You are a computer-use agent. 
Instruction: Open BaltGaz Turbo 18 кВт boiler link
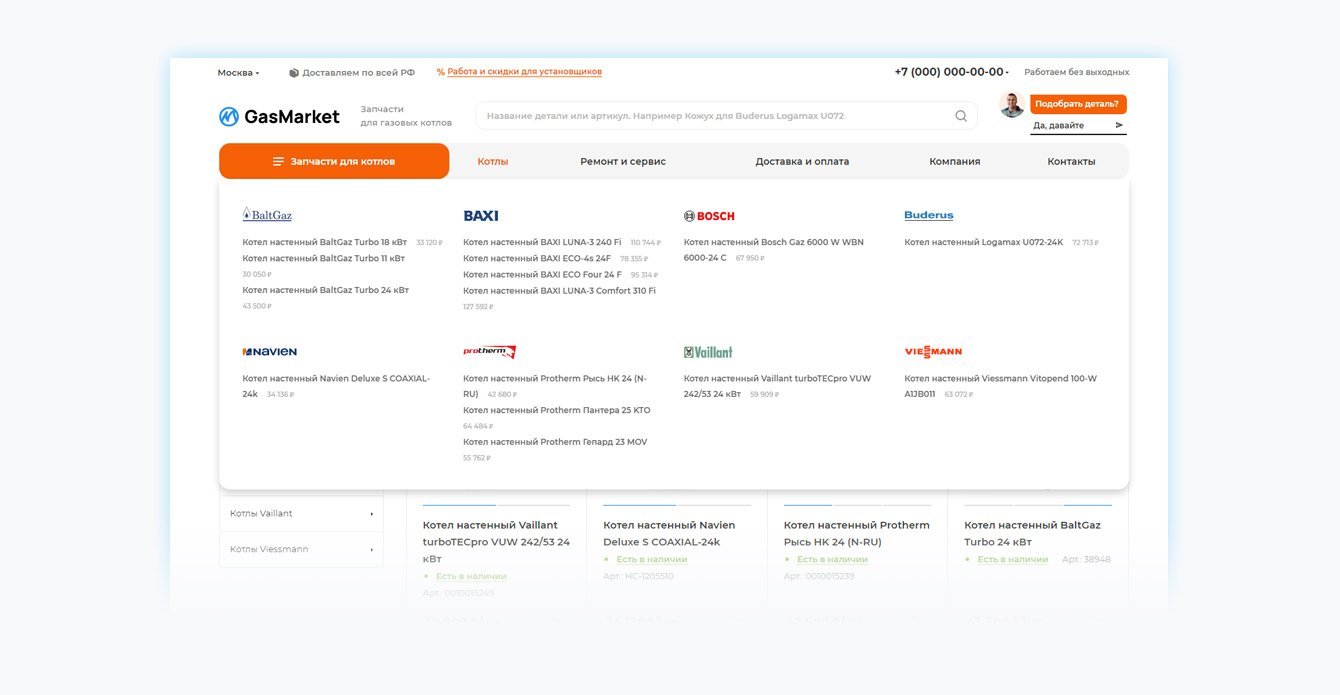point(325,242)
